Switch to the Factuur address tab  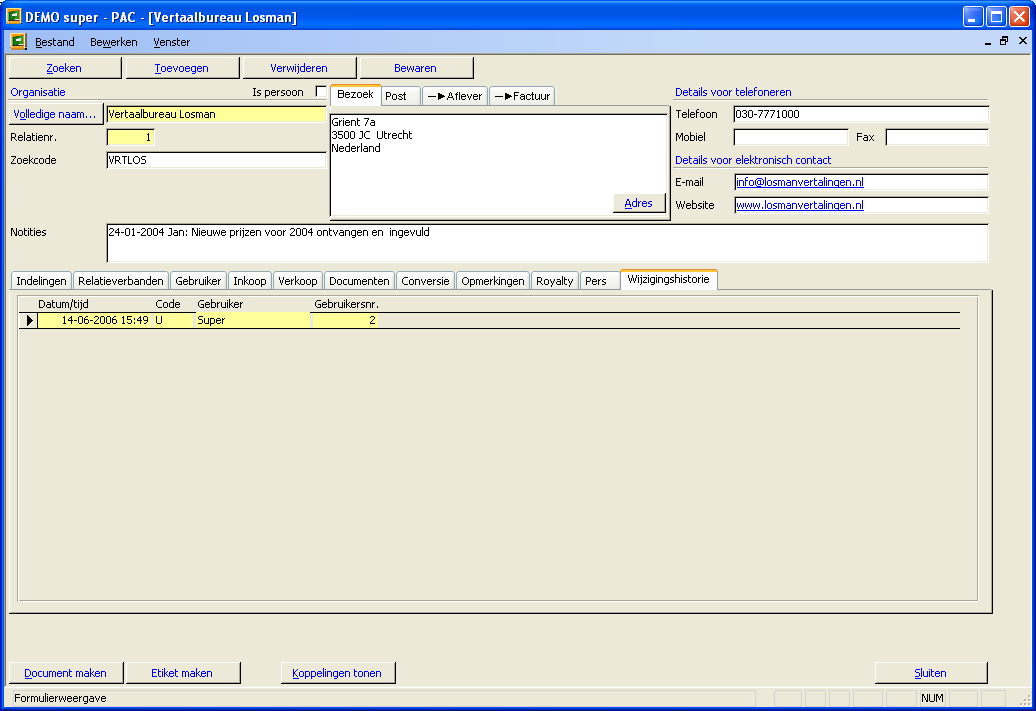click(521, 96)
